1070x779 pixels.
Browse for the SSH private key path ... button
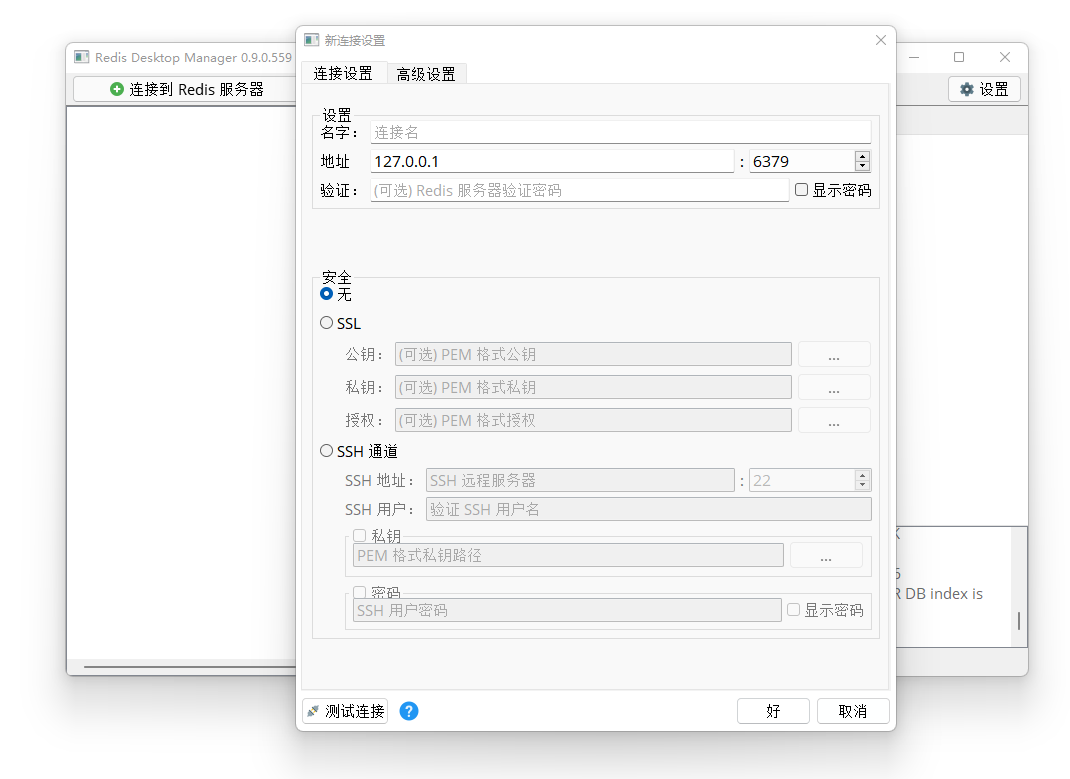click(826, 555)
